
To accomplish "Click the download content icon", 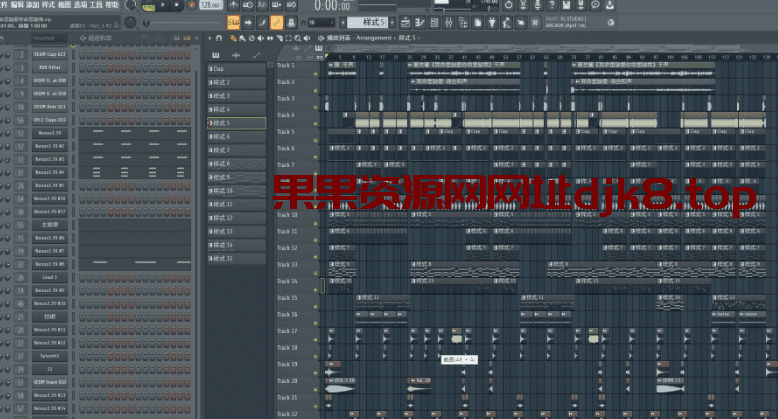I will (609, 5).
